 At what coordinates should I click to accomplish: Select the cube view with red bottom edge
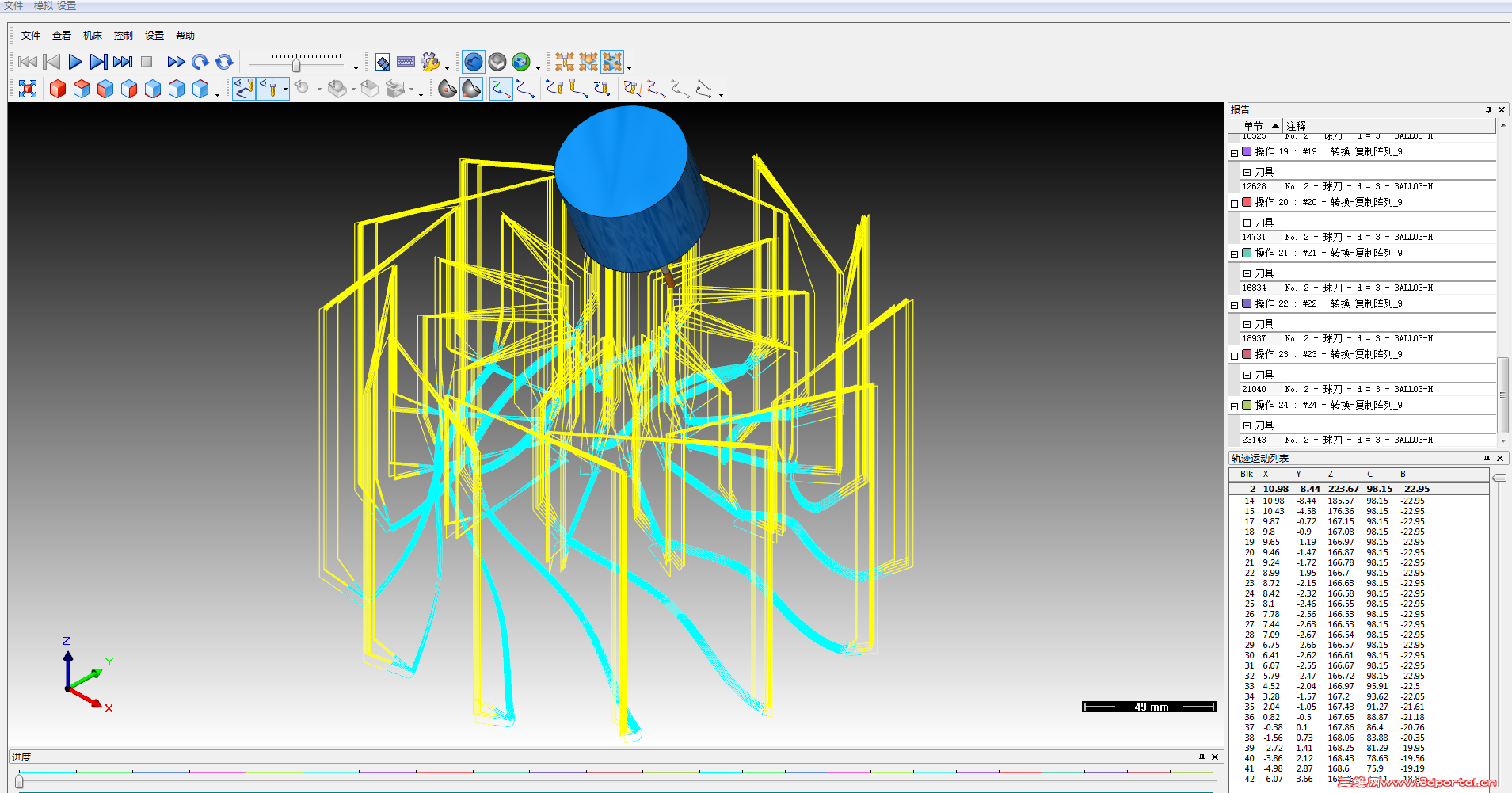pyautogui.click(x=153, y=89)
